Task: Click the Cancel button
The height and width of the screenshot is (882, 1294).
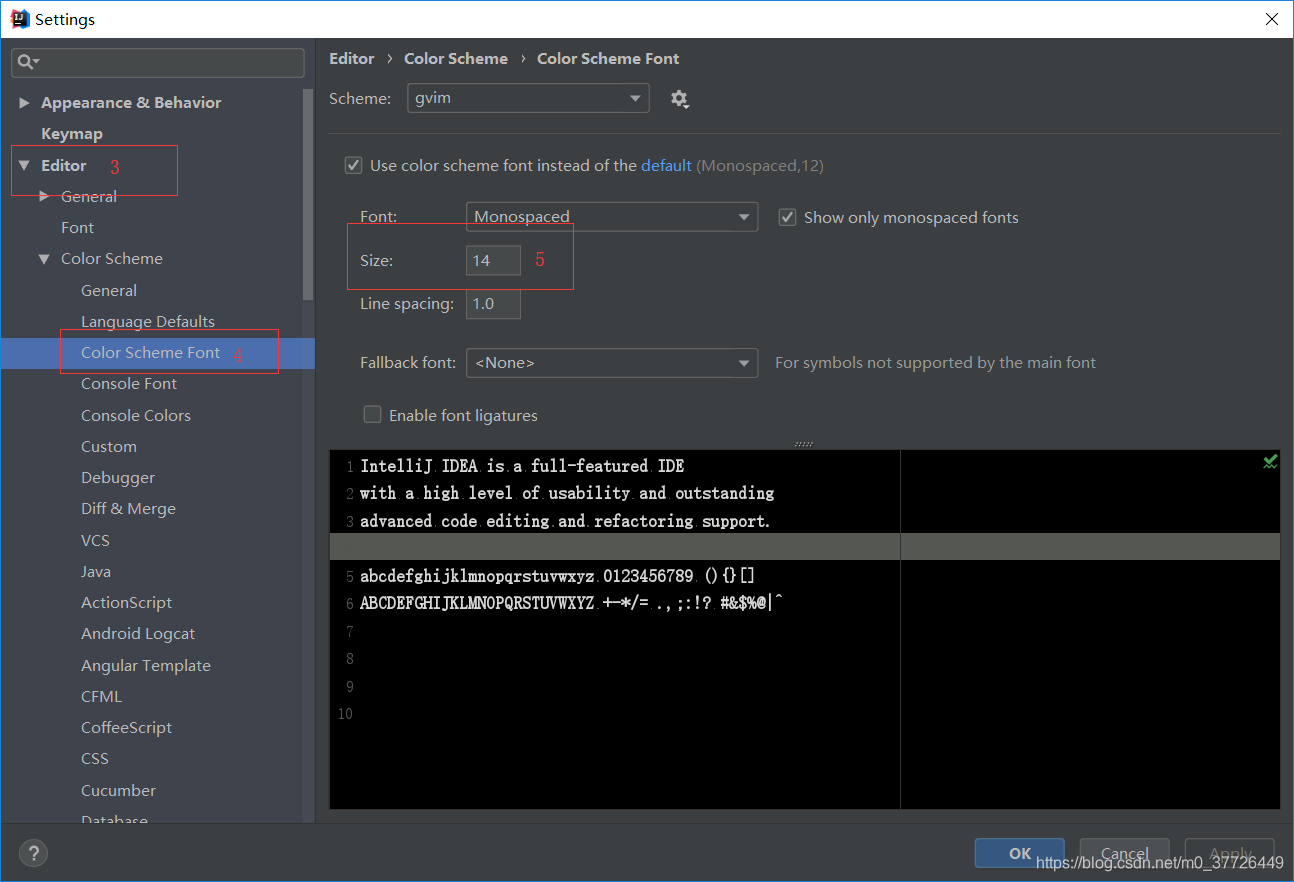Action: click(x=1125, y=853)
